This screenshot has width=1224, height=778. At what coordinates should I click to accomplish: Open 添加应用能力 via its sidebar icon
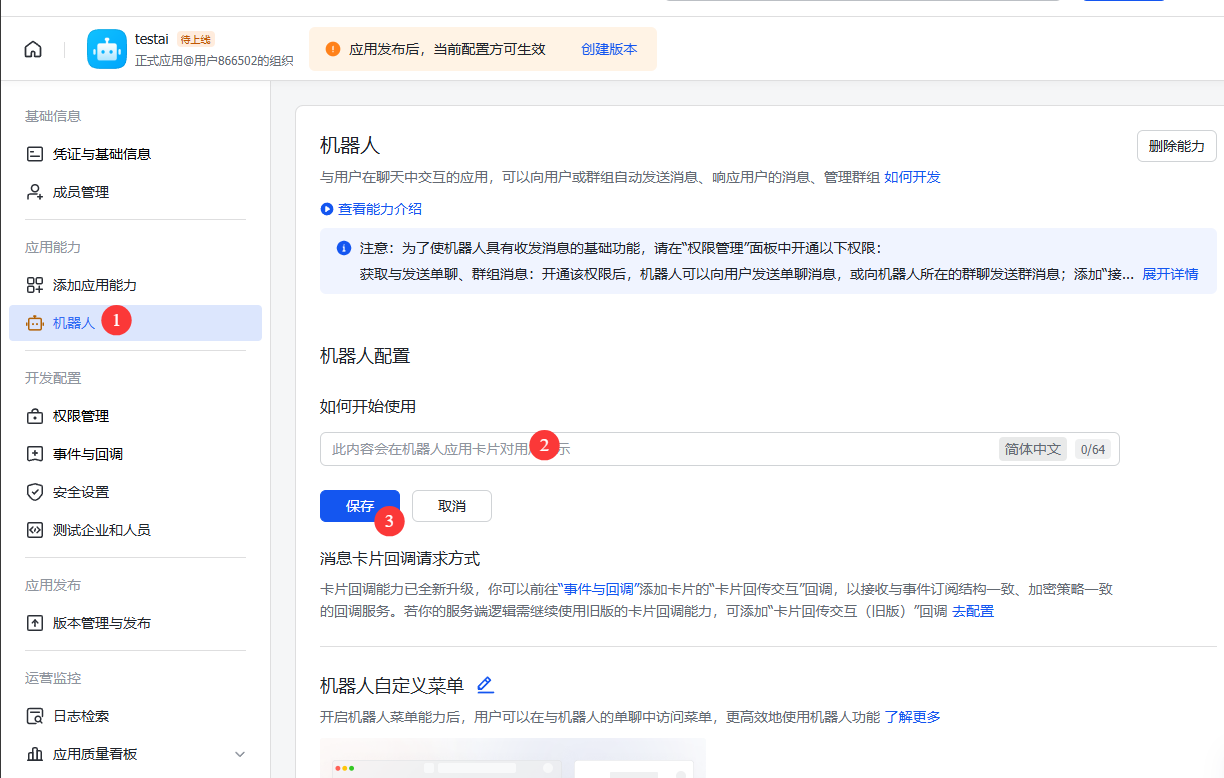pos(34,284)
